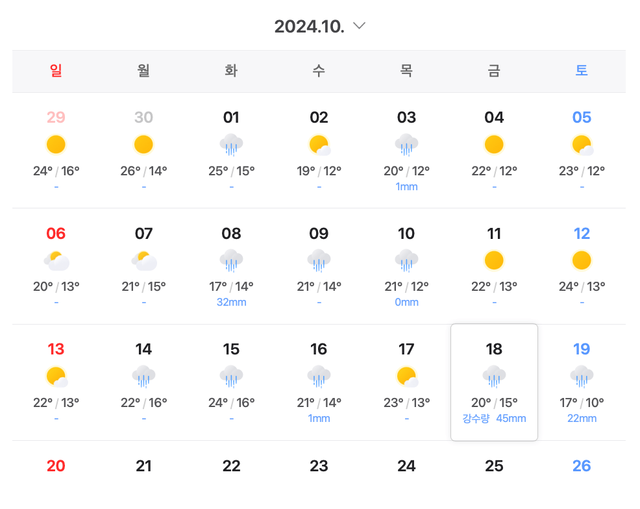
Task: Click the 강수량 45mm label
Action: (x=494, y=418)
